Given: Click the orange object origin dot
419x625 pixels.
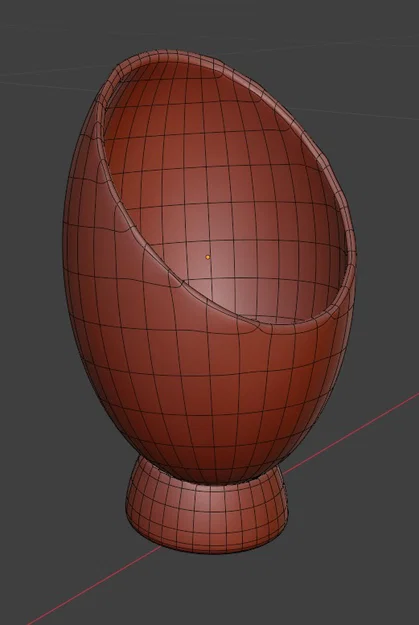Looking at the screenshot, I should [207, 257].
